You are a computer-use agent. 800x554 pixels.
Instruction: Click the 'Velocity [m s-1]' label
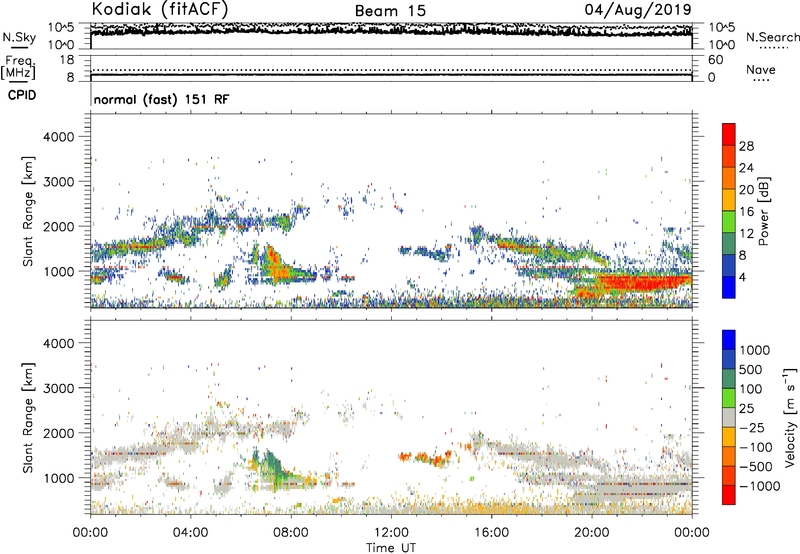790,417
